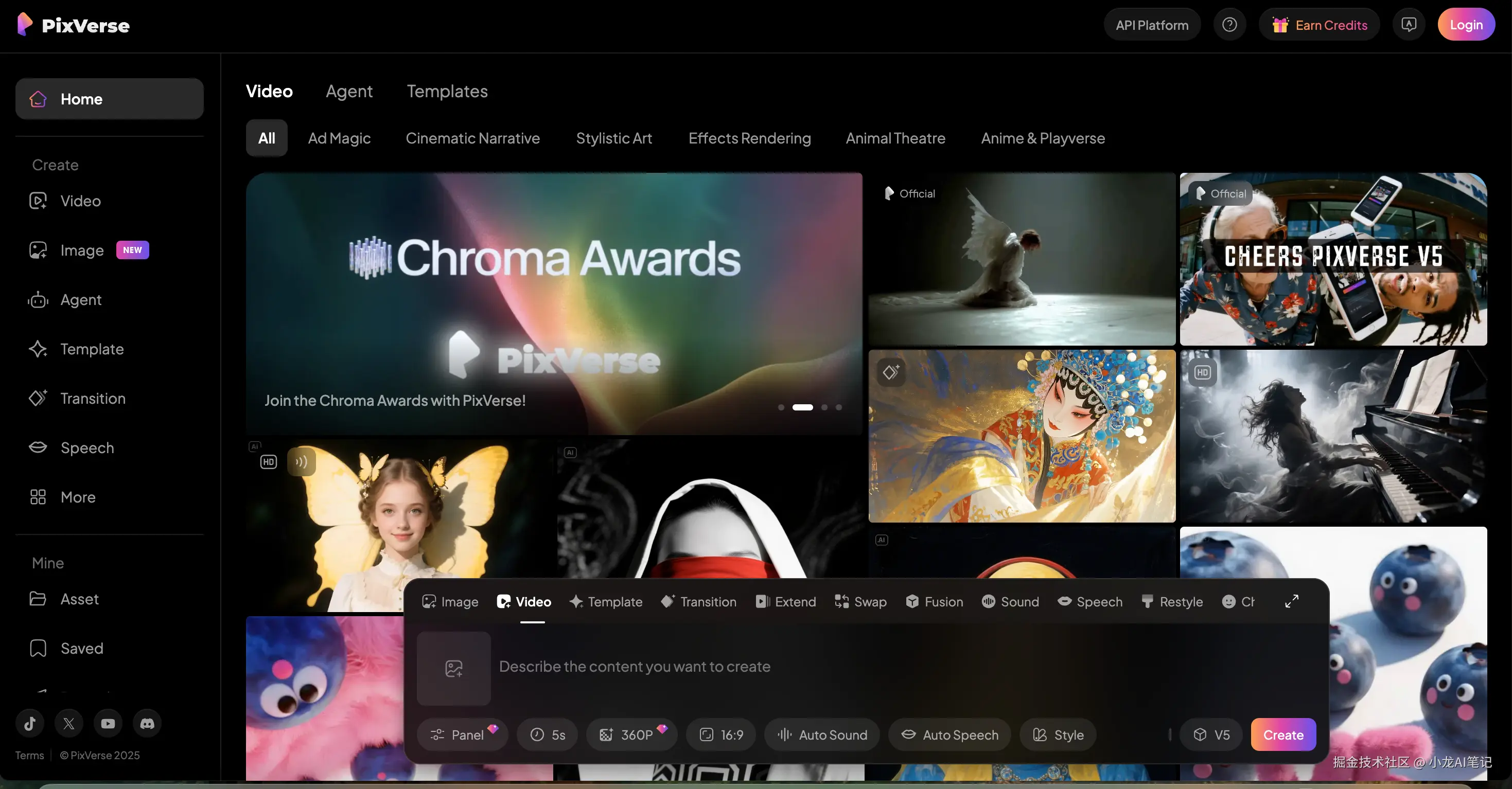
Task: Click the YouTube channel icon
Action: pyautogui.click(x=108, y=723)
